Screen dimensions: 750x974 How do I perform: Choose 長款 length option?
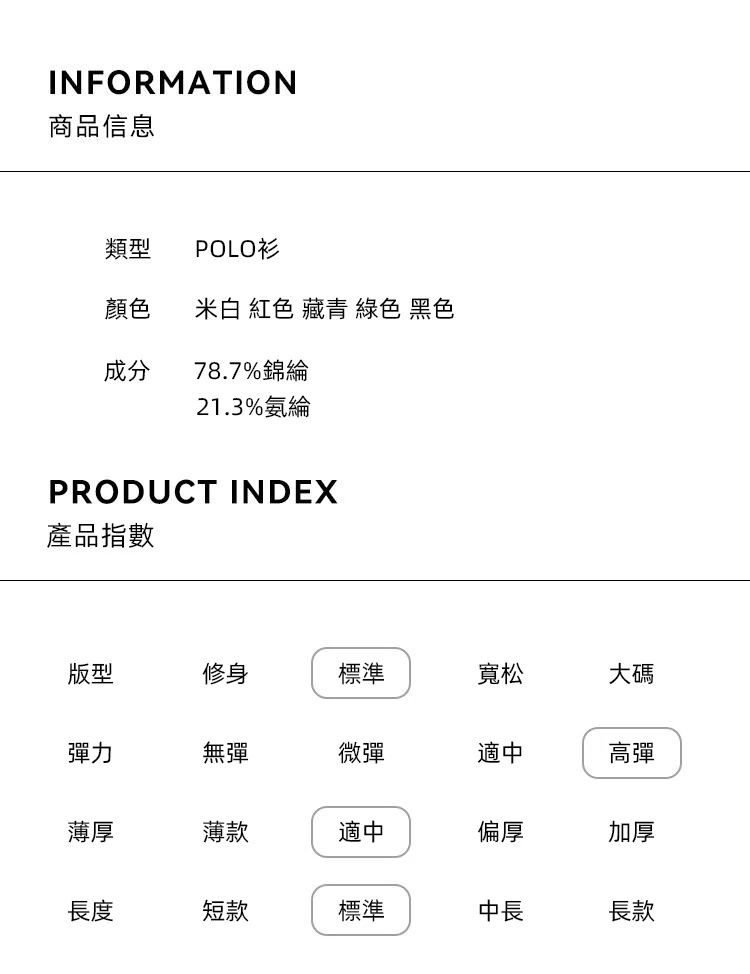tap(631, 910)
